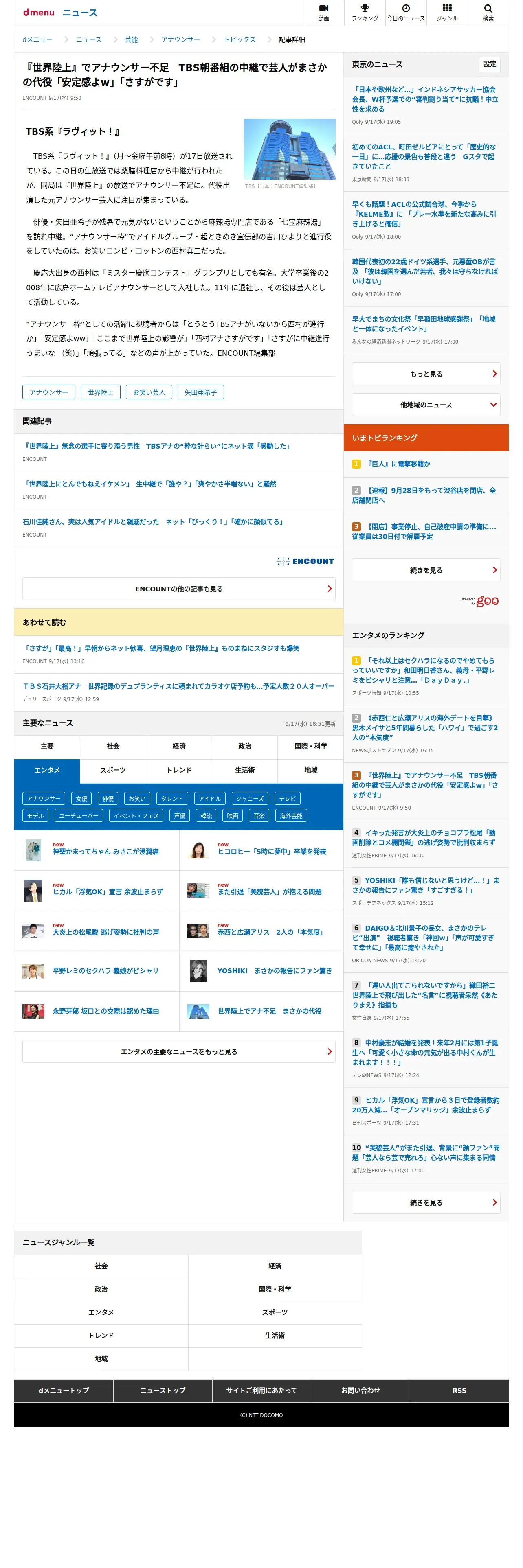Click ニューストップ in footer
Image resolution: width=523 pixels, height=1568 pixels.
tap(163, 1391)
